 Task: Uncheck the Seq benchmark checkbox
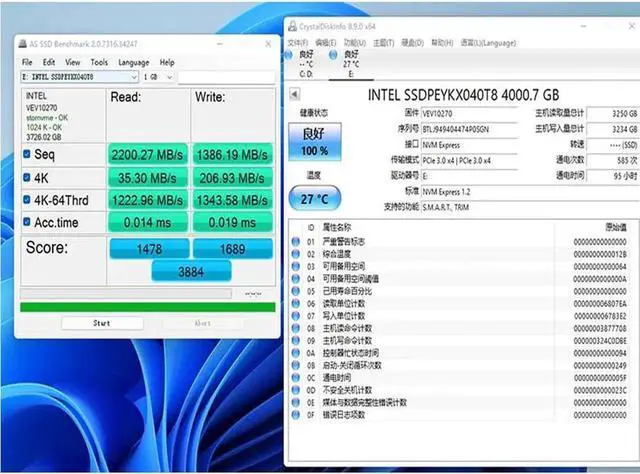pos(27,154)
